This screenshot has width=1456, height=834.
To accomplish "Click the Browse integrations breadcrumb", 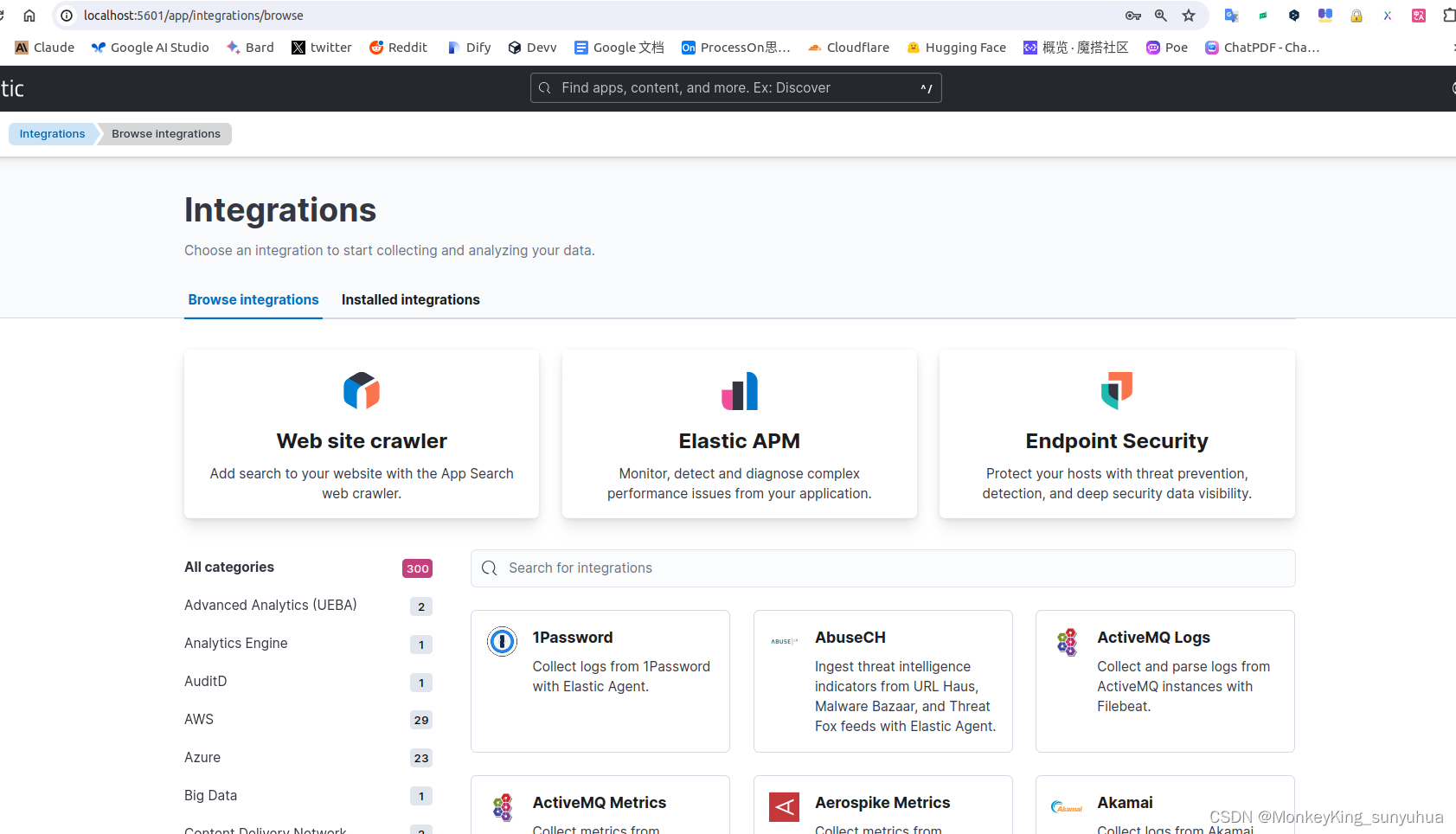I will 166,134.
